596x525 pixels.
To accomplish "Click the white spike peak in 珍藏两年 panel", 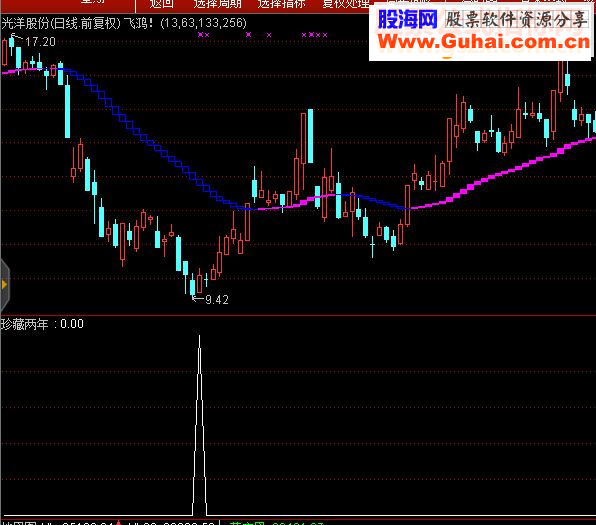I will 200,337.
